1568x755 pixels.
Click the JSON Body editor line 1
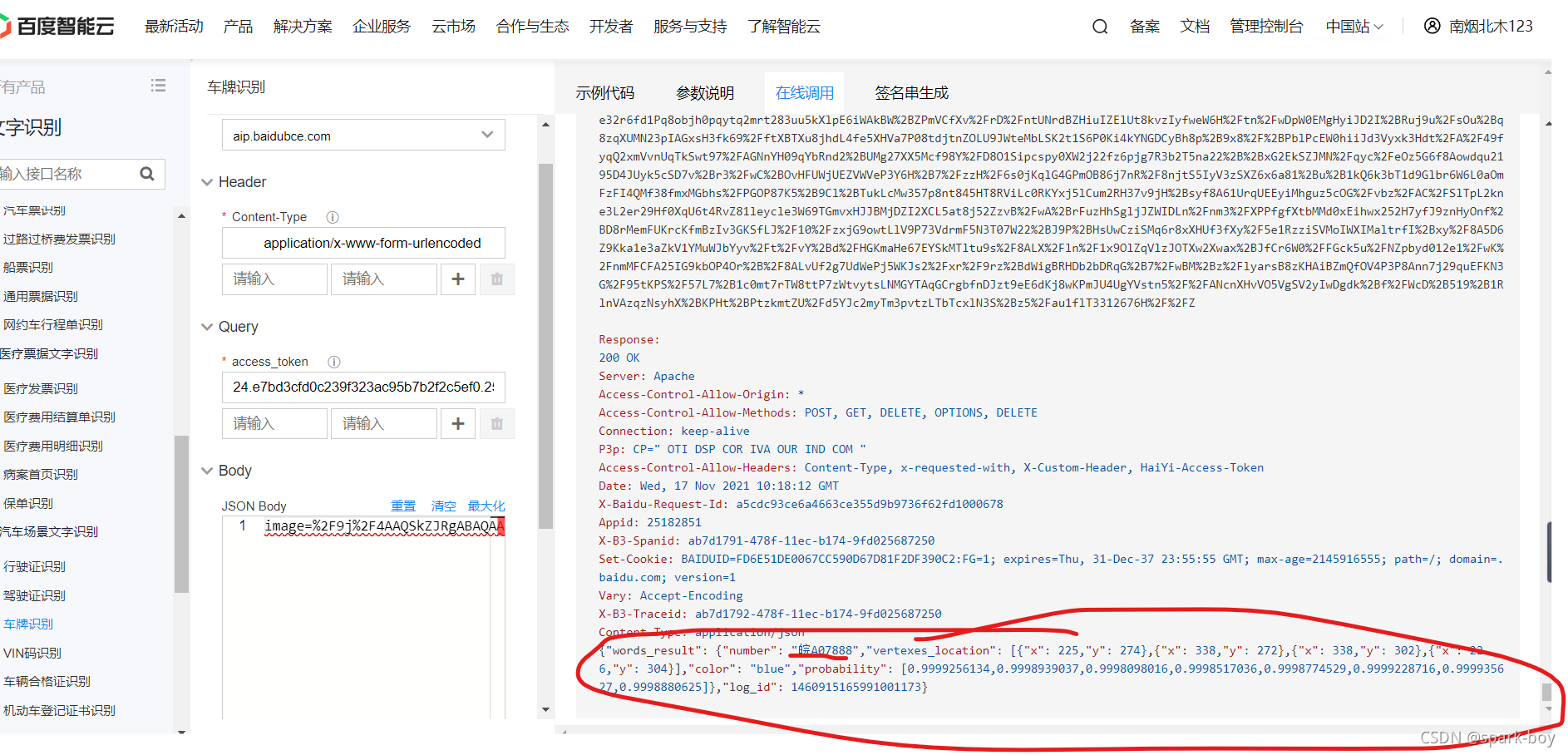pos(384,526)
